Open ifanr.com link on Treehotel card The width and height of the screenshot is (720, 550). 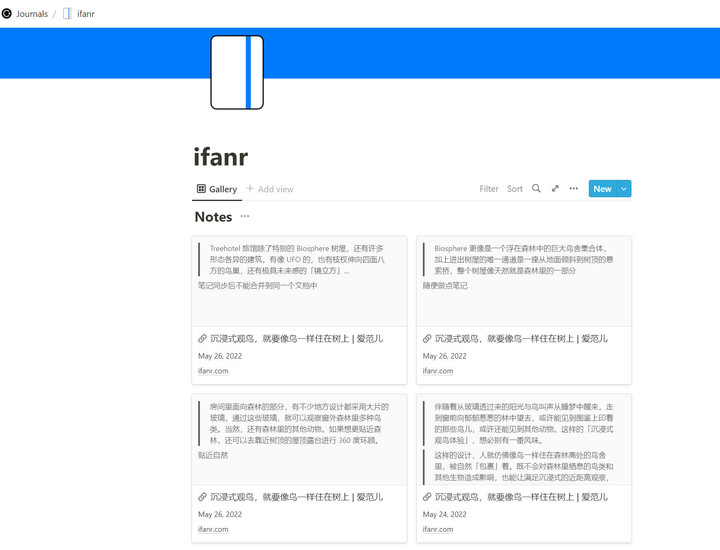pyautogui.click(x=213, y=371)
